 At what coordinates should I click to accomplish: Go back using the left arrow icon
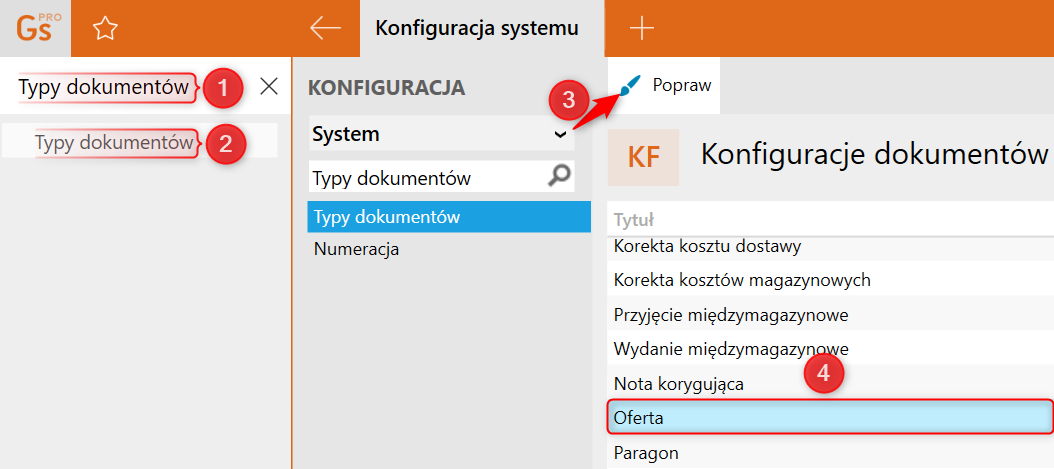point(326,29)
